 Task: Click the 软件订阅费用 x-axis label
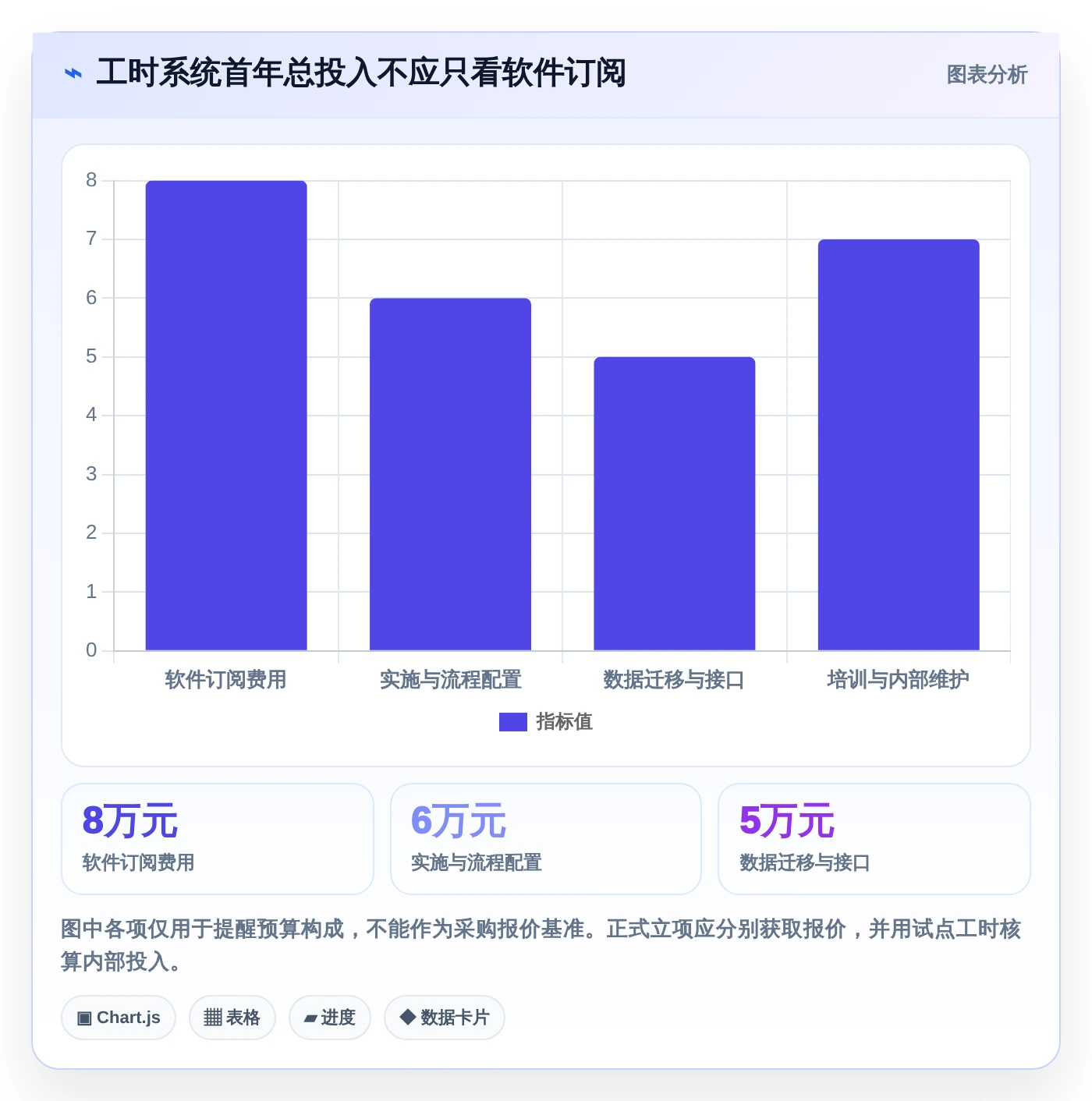coord(226,680)
